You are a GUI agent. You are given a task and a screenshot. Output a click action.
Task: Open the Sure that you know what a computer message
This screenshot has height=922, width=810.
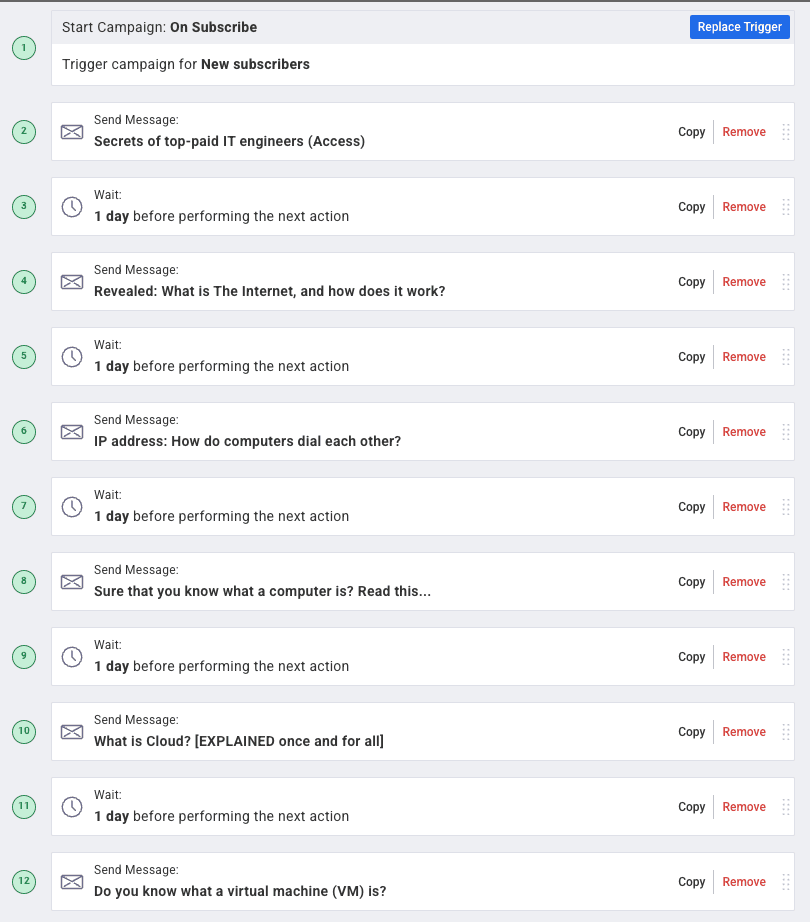(262, 591)
